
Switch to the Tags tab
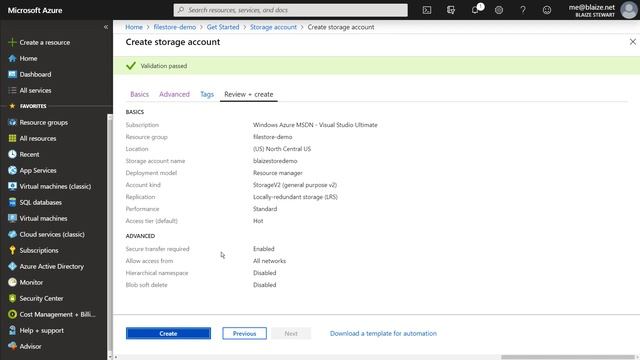click(207, 94)
